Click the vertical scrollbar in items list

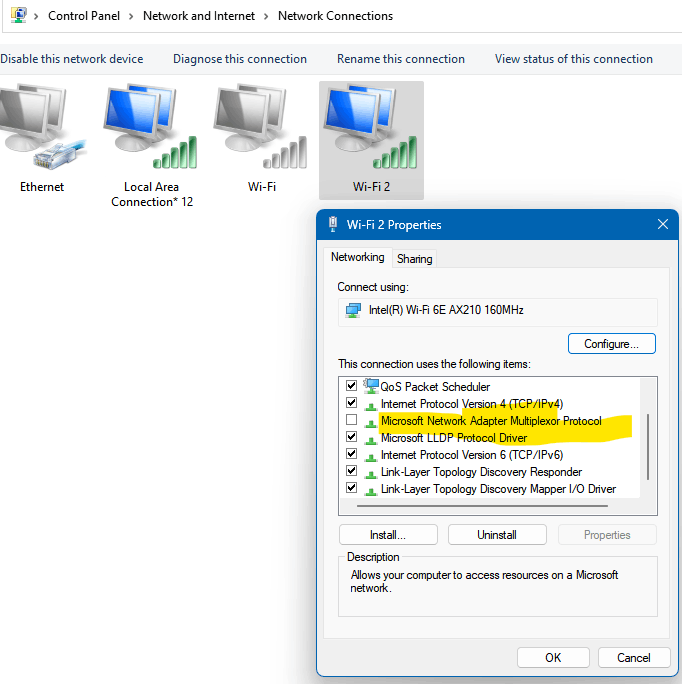click(648, 447)
